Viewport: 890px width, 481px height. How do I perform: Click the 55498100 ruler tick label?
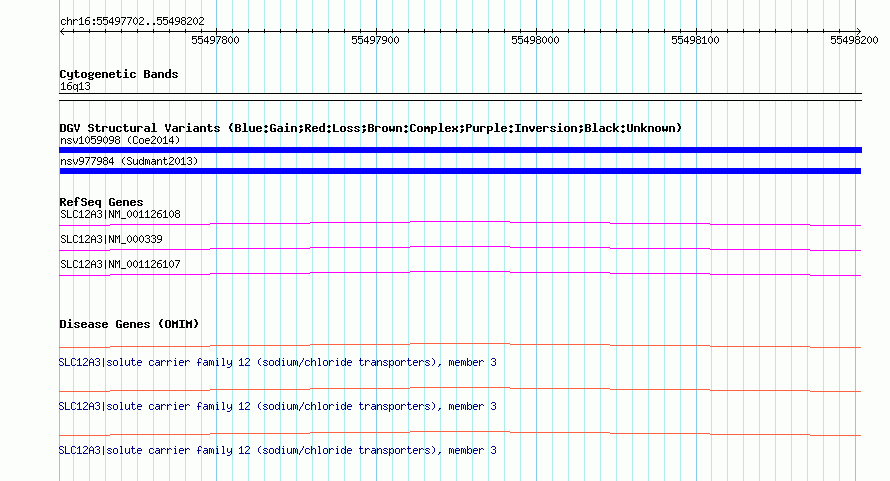click(x=695, y=40)
